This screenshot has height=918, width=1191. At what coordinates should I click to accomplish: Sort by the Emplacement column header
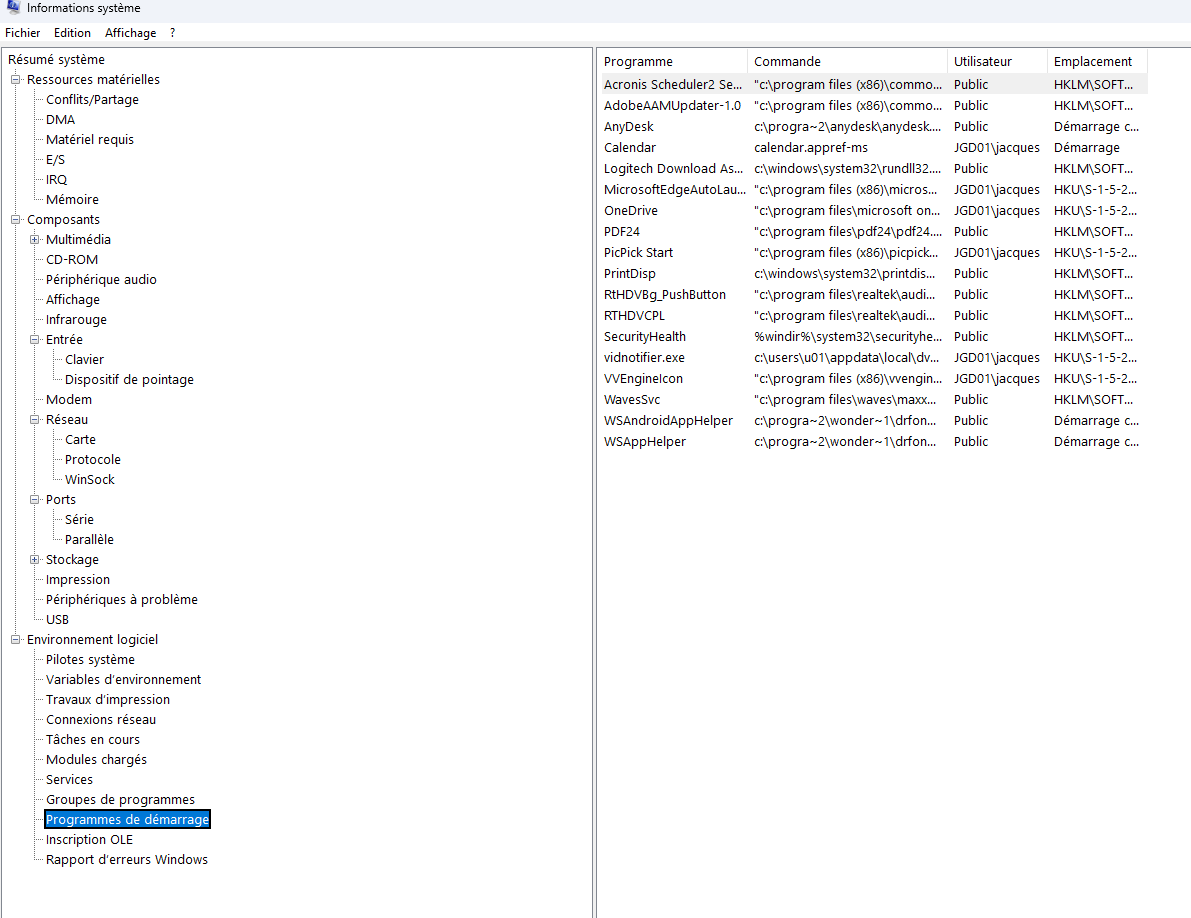coord(1097,62)
